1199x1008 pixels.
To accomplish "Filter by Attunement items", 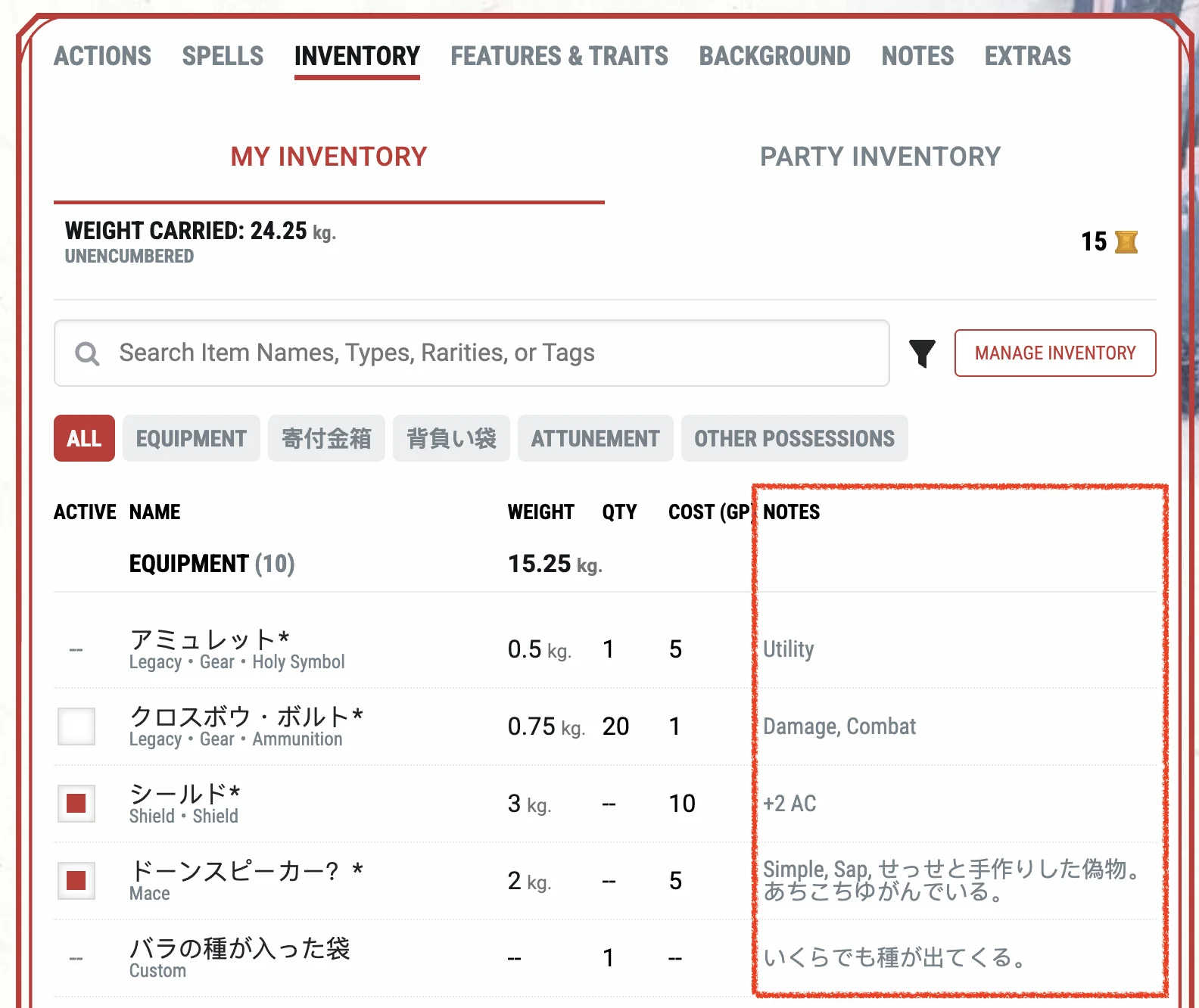I will click(595, 438).
